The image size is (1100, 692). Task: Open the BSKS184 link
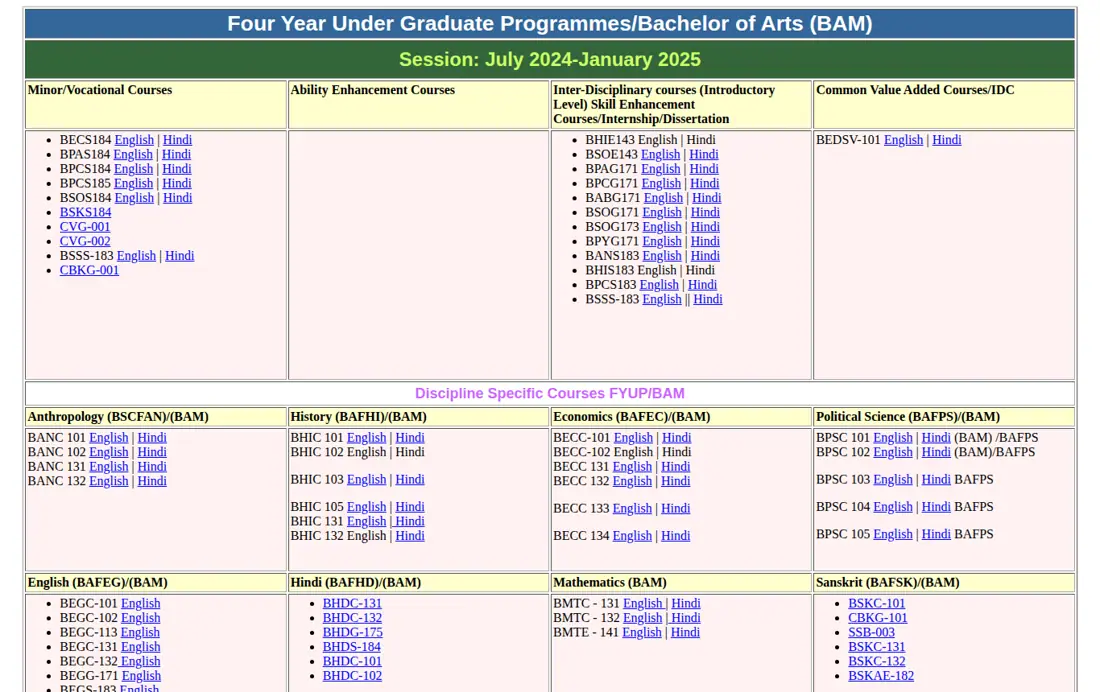click(x=86, y=212)
